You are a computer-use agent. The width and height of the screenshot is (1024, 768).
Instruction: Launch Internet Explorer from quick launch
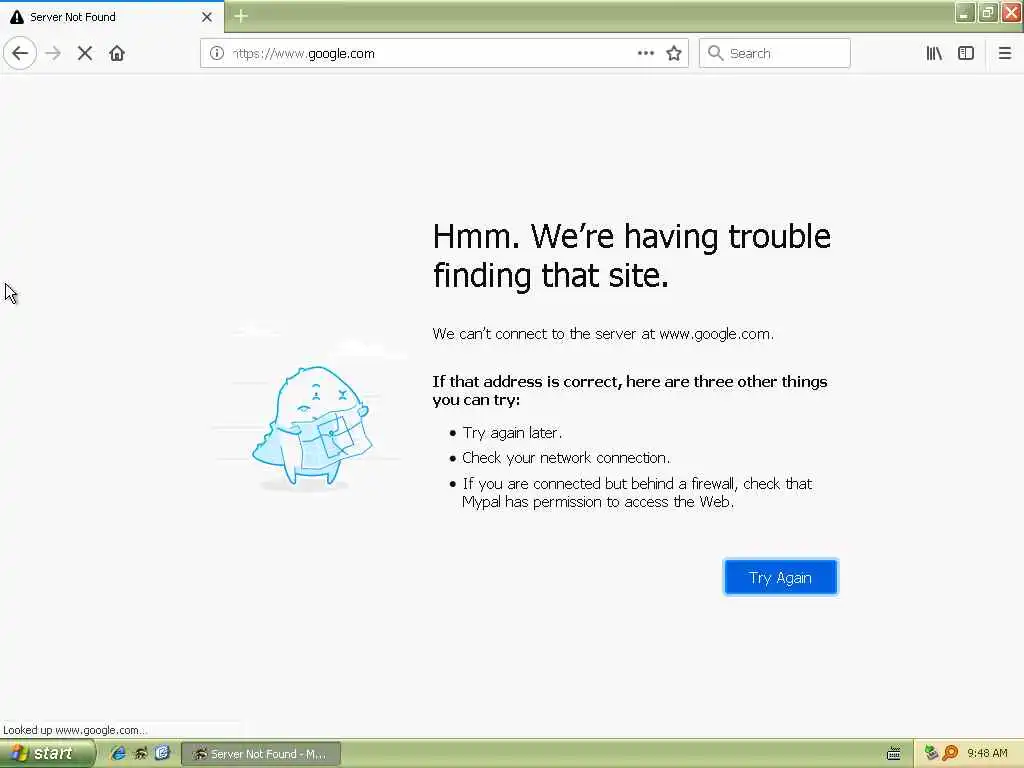pyautogui.click(x=118, y=754)
